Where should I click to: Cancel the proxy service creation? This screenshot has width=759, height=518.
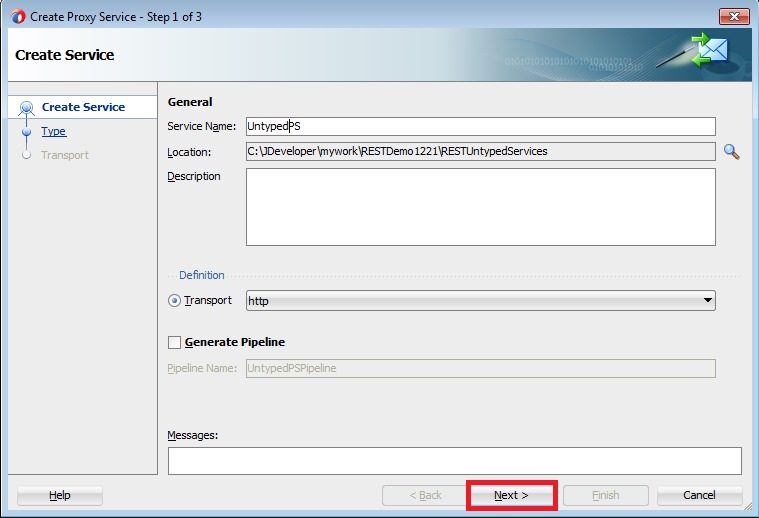tap(699, 495)
